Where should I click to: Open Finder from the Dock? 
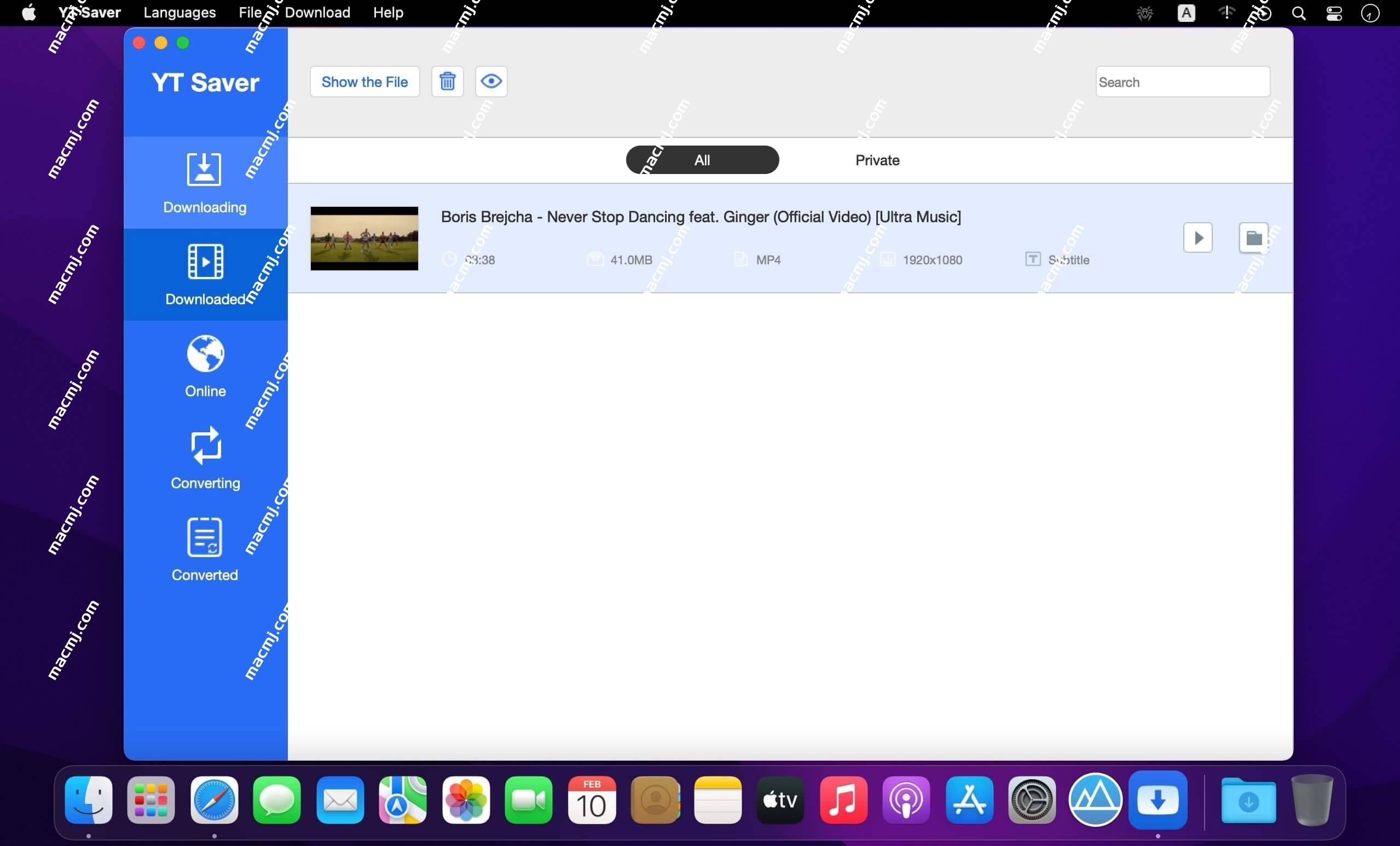(x=89, y=799)
